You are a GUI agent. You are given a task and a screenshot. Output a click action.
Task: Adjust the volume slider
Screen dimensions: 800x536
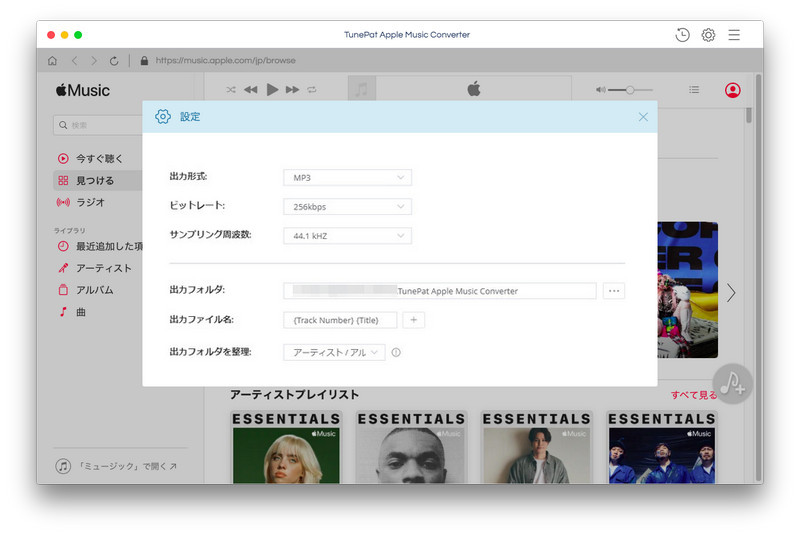[x=631, y=90]
